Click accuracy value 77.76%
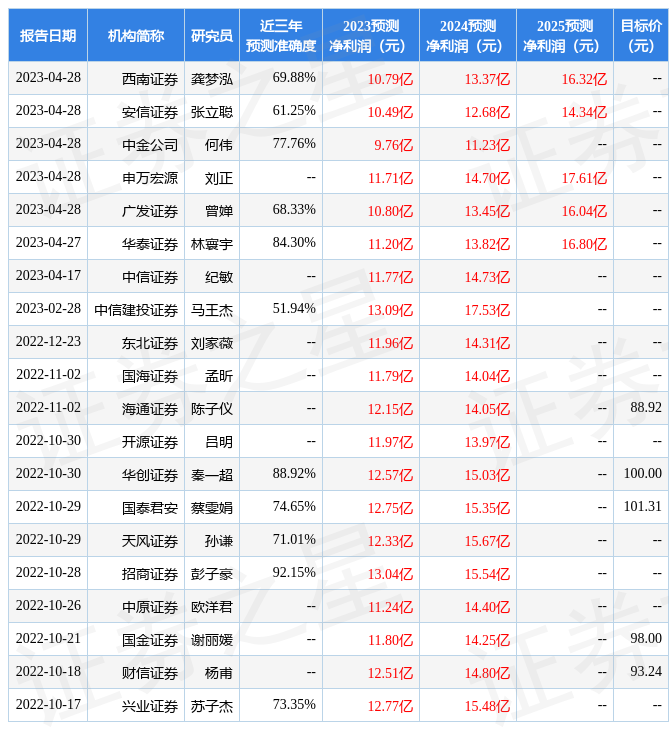The image size is (669, 730). click(x=294, y=143)
